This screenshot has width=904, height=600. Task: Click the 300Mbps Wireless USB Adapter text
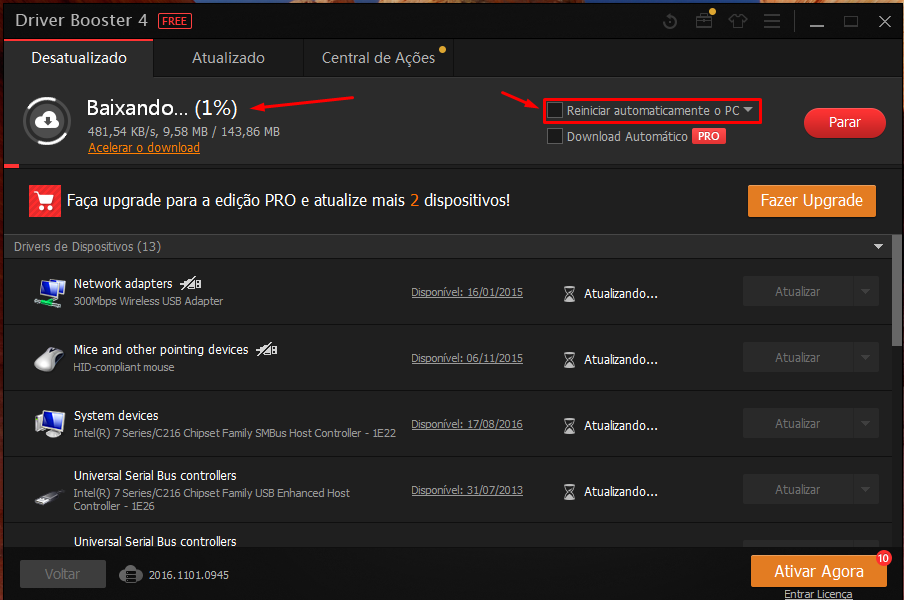point(148,301)
